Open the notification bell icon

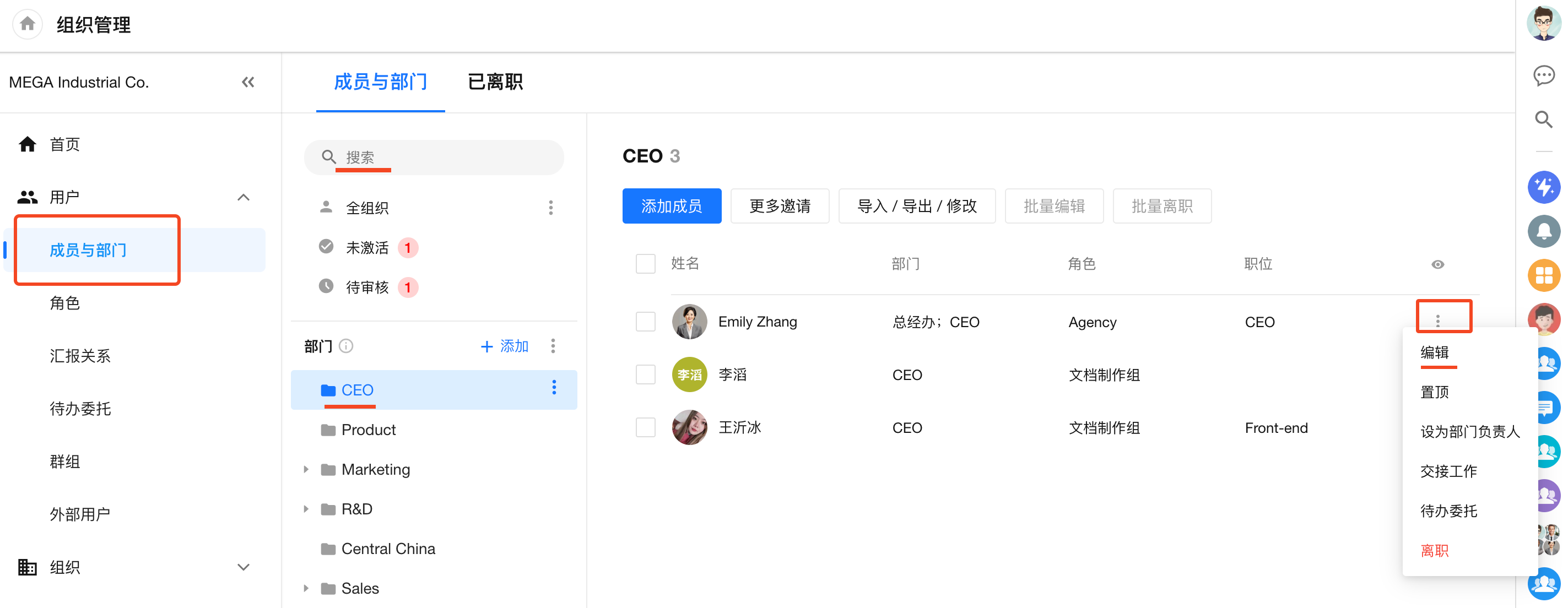pyautogui.click(x=1543, y=231)
